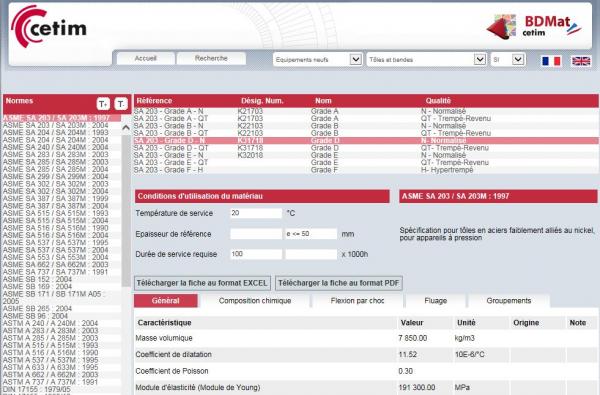Viewport: 600px width, 395px height.
Task: Open the SI units dropdown
Action: pos(508,59)
